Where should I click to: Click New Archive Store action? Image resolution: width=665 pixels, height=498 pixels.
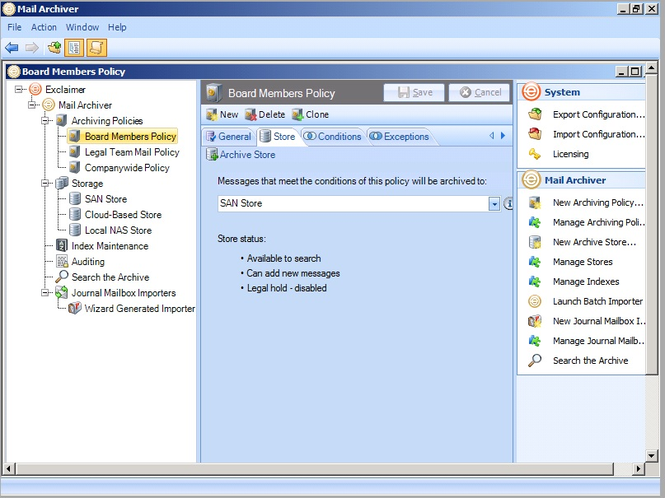(594, 242)
